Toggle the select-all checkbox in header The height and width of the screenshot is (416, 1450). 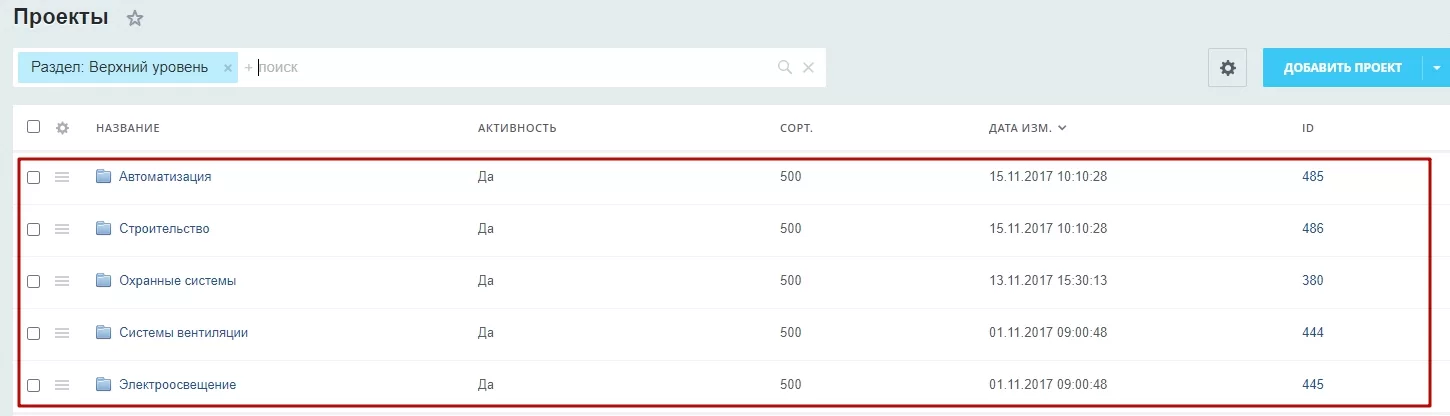click(34, 127)
